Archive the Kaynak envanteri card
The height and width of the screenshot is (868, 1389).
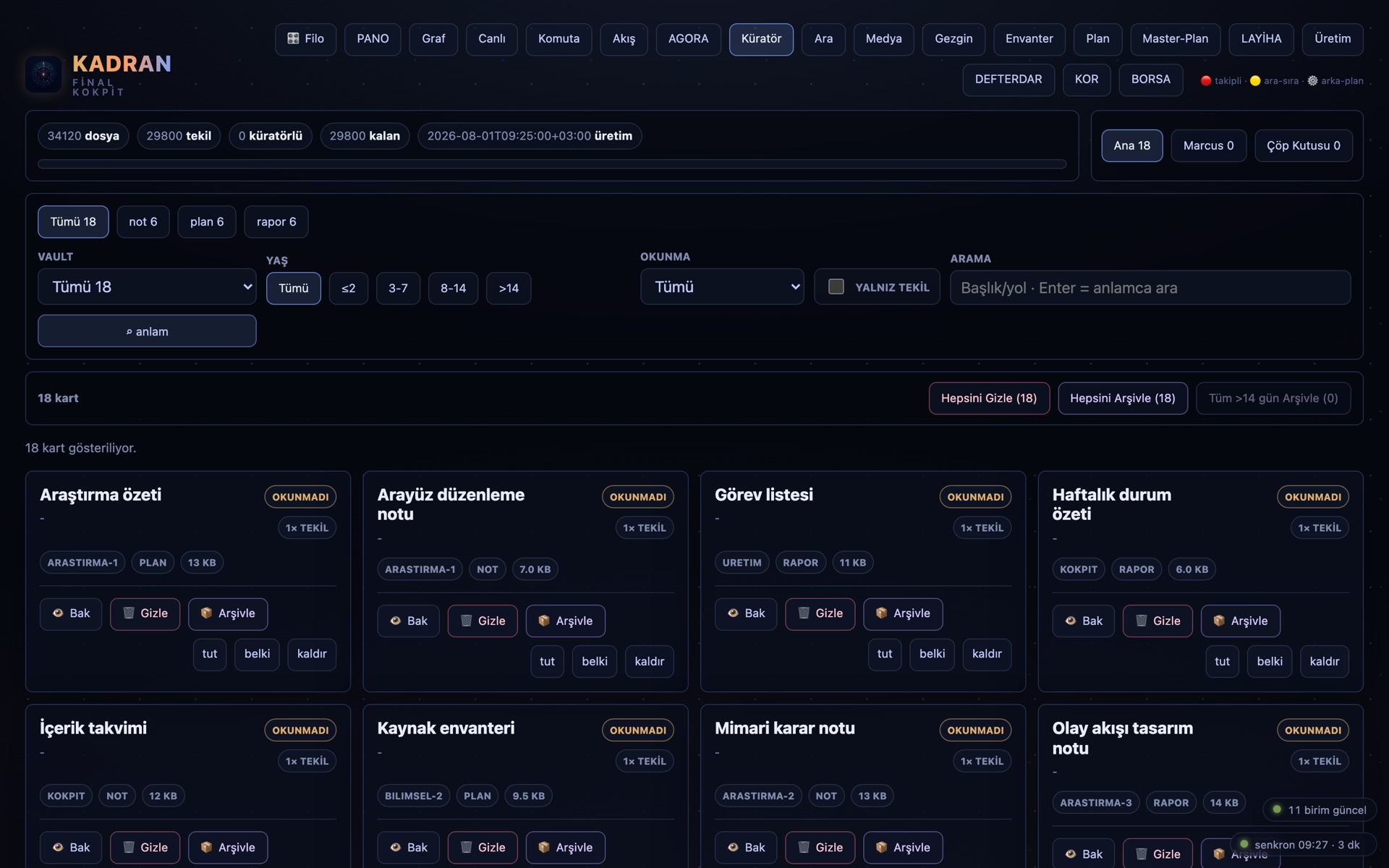(x=566, y=848)
